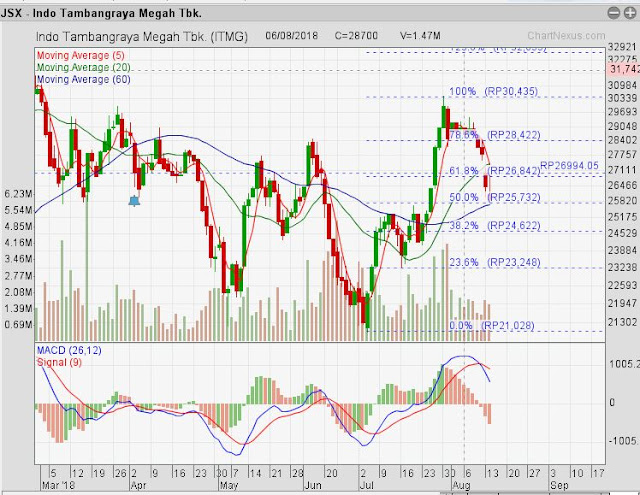
Task: Click the 4.16M volume axis label
Action: (18, 243)
